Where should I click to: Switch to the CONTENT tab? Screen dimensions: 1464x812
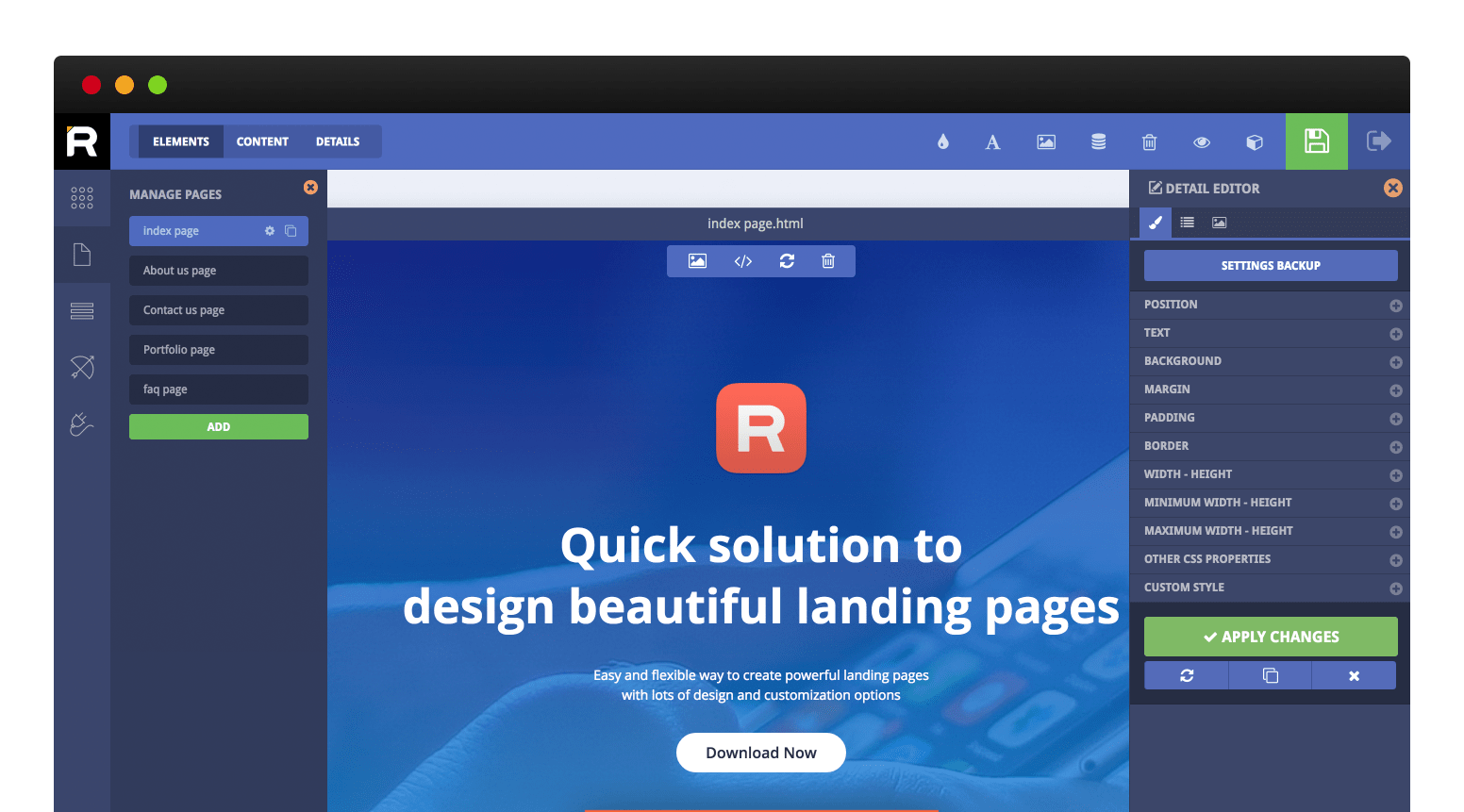coord(262,141)
